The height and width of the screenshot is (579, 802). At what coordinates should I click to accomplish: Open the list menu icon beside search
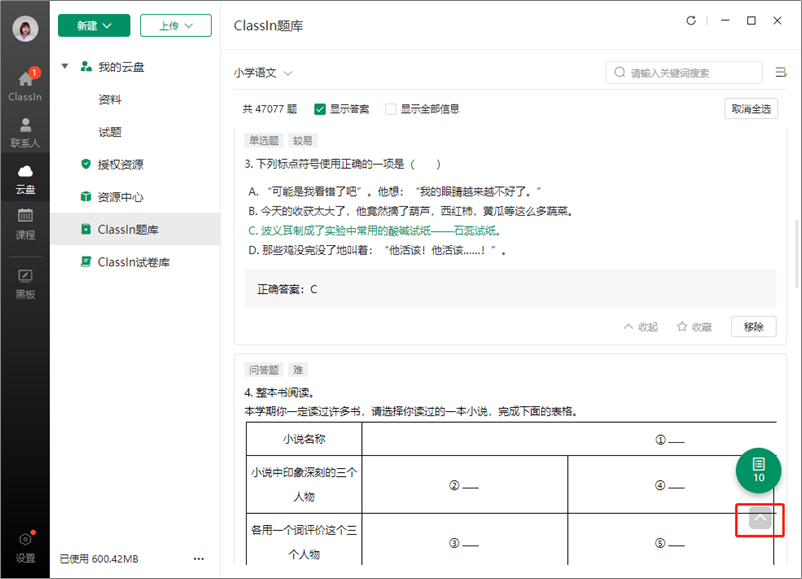coord(781,73)
